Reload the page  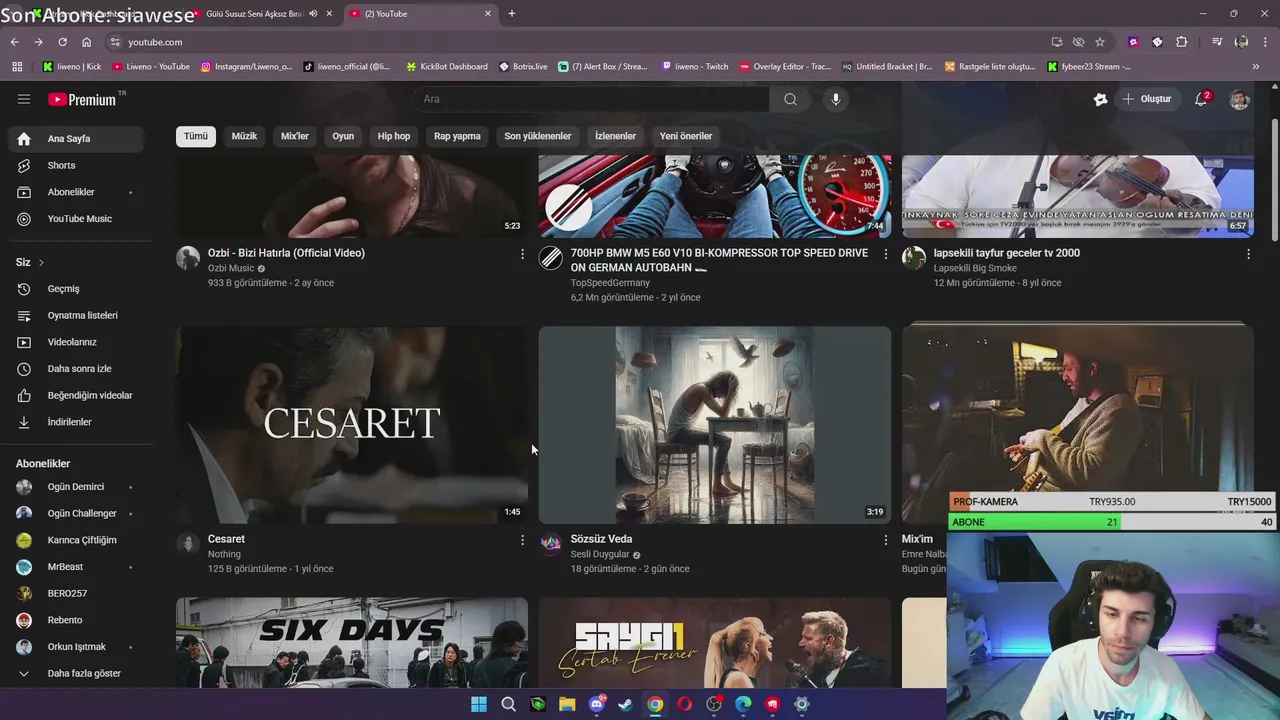point(62,42)
